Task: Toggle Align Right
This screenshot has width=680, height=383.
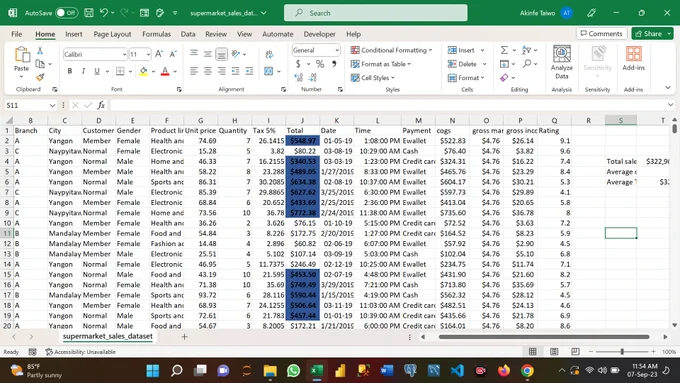Action: pos(222,71)
